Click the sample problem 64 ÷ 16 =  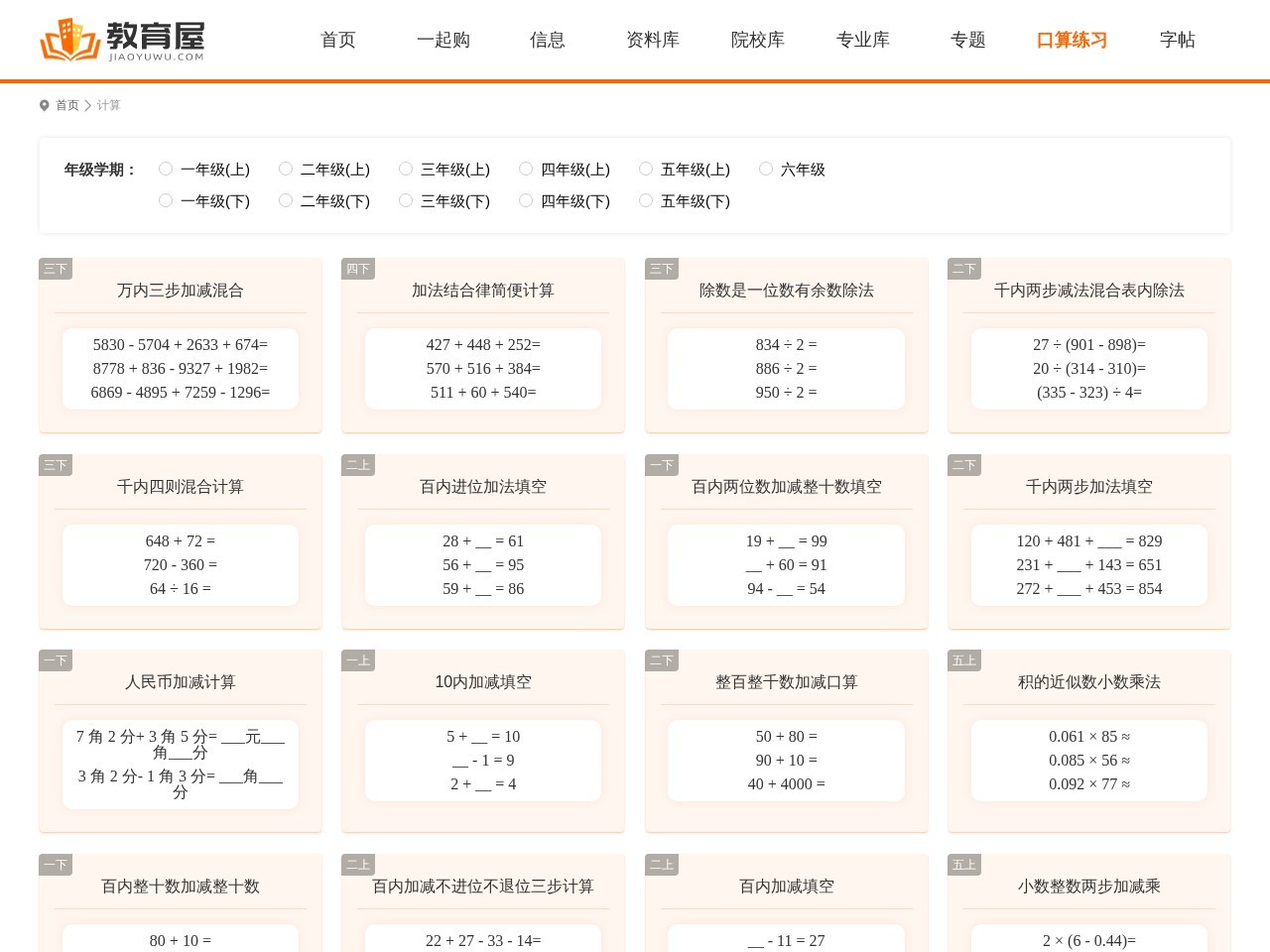[181, 589]
